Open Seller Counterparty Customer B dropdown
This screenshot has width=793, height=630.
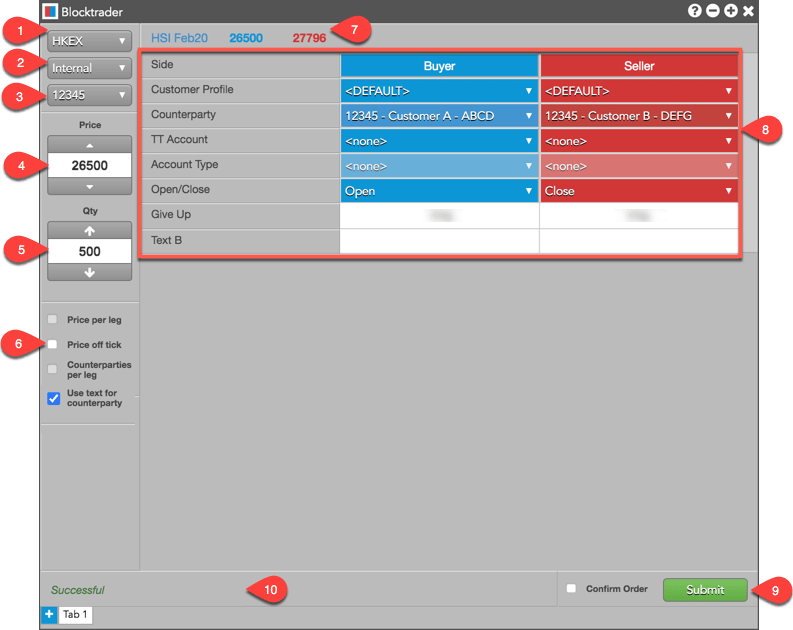click(x=639, y=116)
